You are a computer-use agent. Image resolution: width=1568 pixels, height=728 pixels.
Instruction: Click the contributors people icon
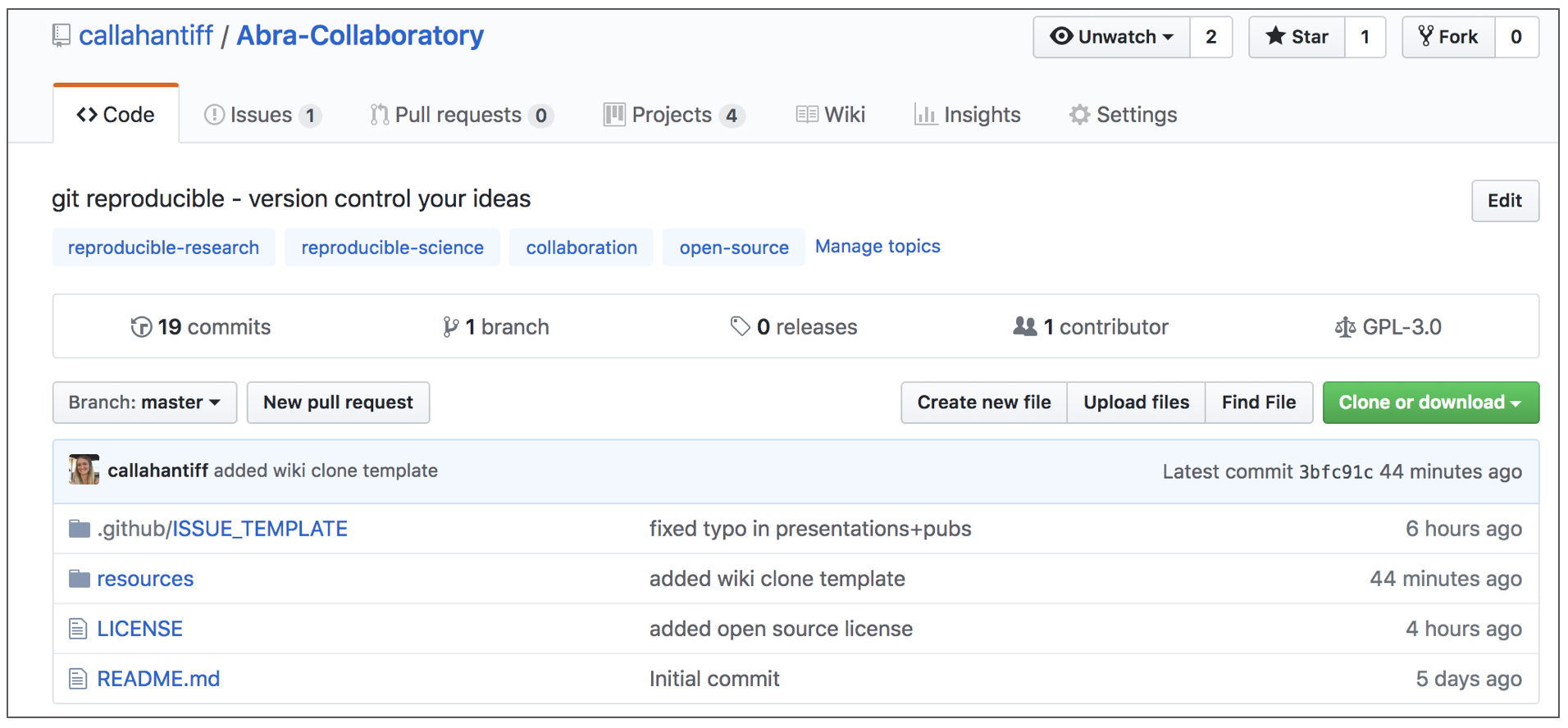pos(1024,326)
